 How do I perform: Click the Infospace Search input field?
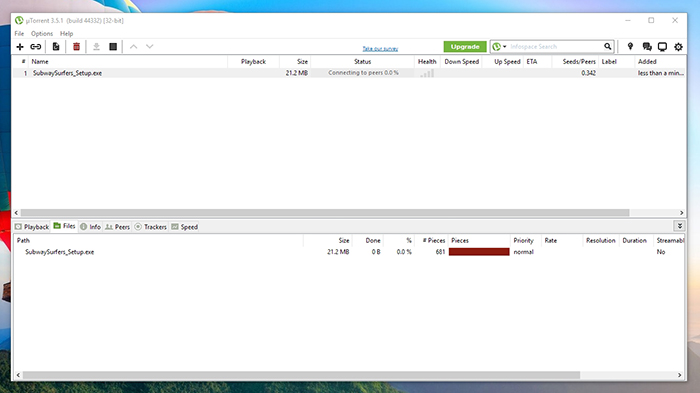click(555, 46)
